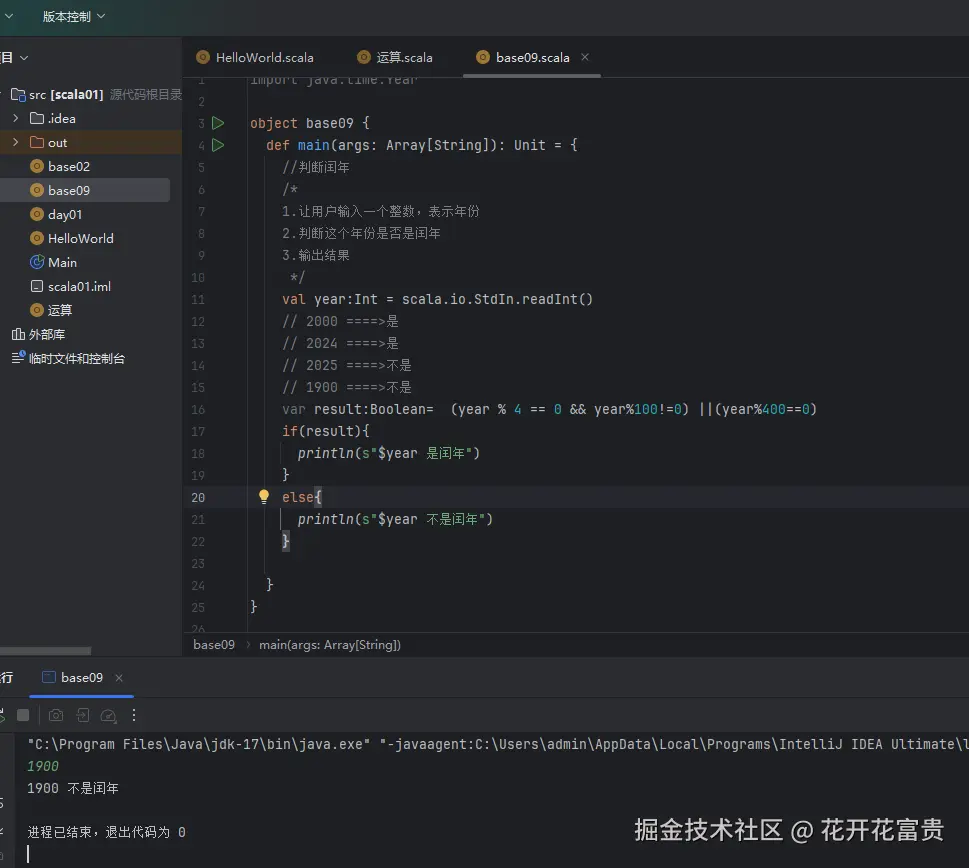Image resolution: width=969 pixels, height=868 pixels.
Task: Switch to 运算.scala tab
Action: point(395,57)
